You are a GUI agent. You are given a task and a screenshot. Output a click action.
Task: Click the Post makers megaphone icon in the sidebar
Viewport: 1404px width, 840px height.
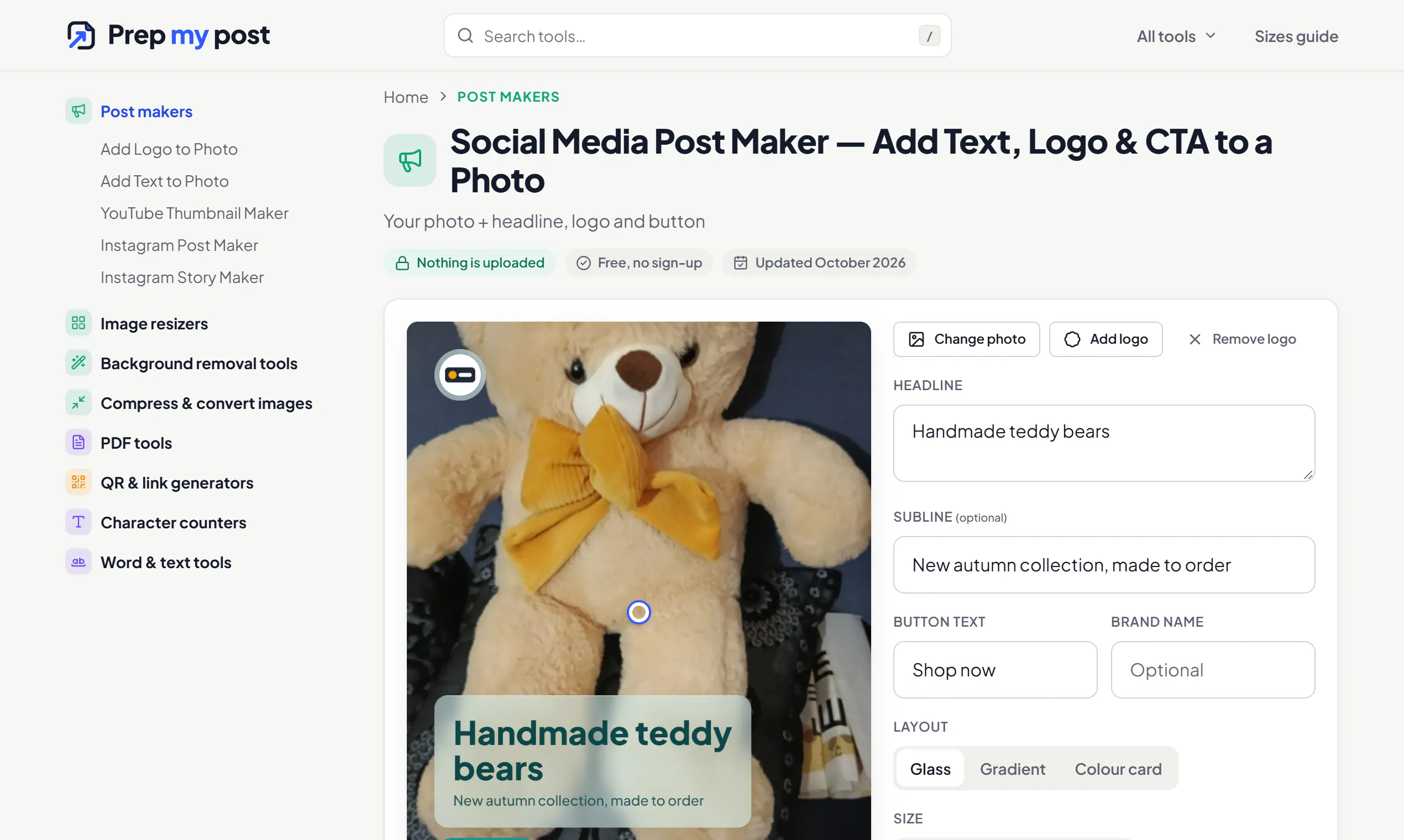78,111
